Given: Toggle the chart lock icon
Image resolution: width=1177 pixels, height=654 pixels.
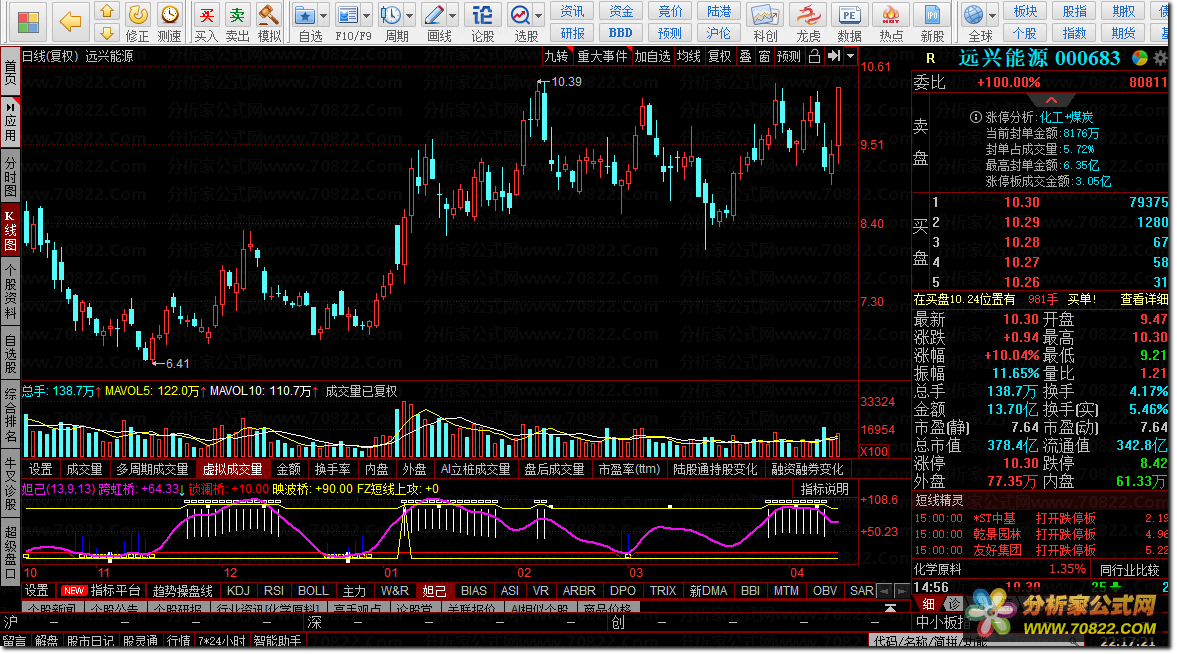Looking at the screenshot, I should click(x=814, y=56).
